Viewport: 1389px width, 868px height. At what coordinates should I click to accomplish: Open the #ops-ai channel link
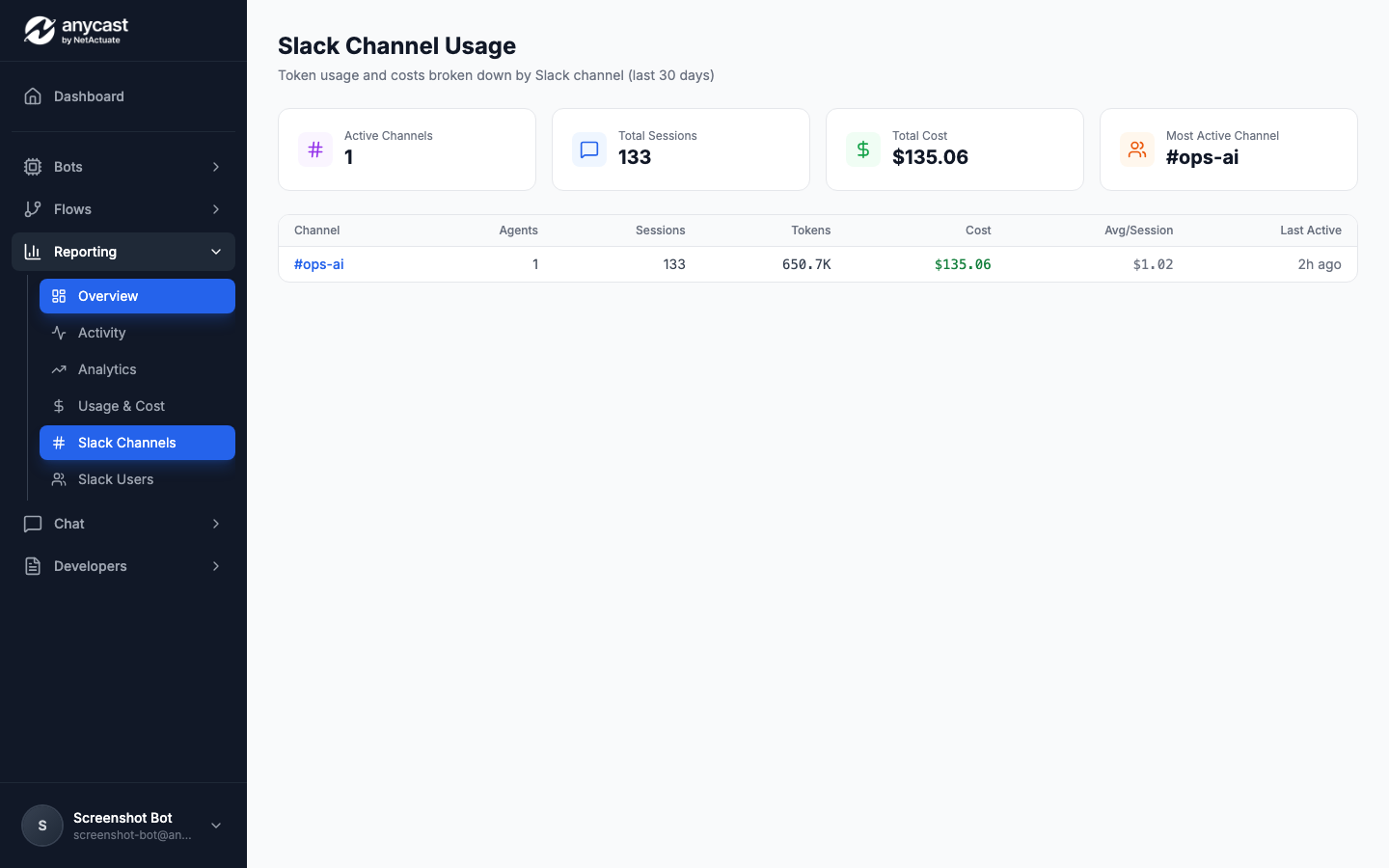(318, 264)
